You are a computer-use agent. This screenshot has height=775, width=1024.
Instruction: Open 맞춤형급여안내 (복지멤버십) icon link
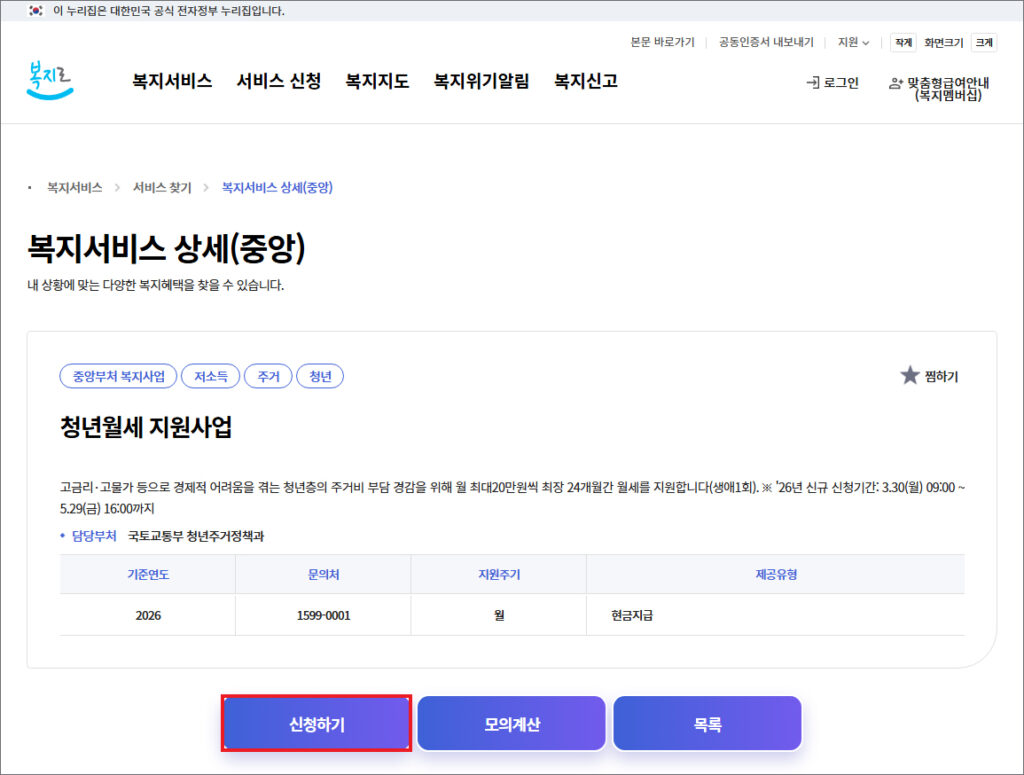[896, 84]
